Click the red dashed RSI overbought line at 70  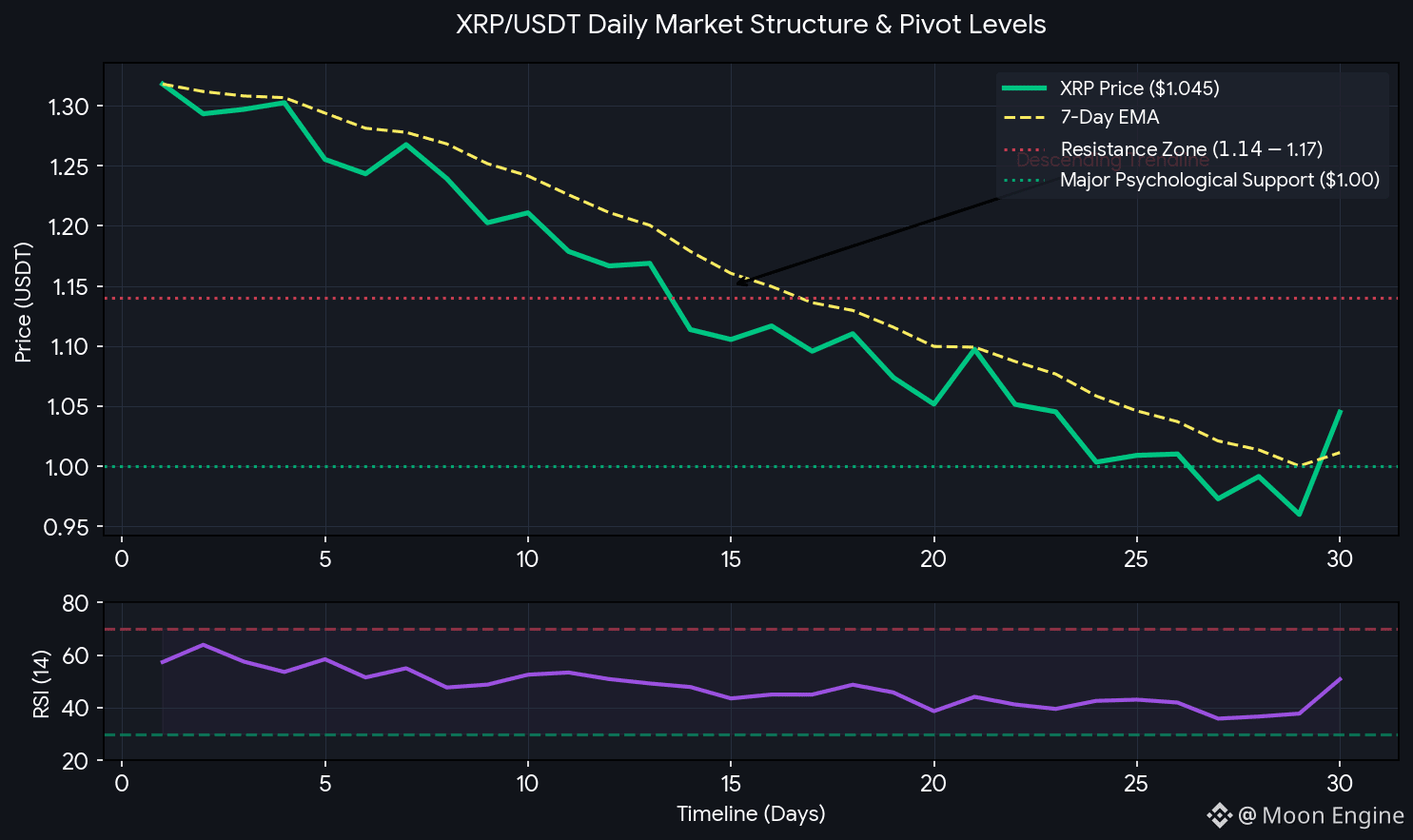(x=751, y=630)
